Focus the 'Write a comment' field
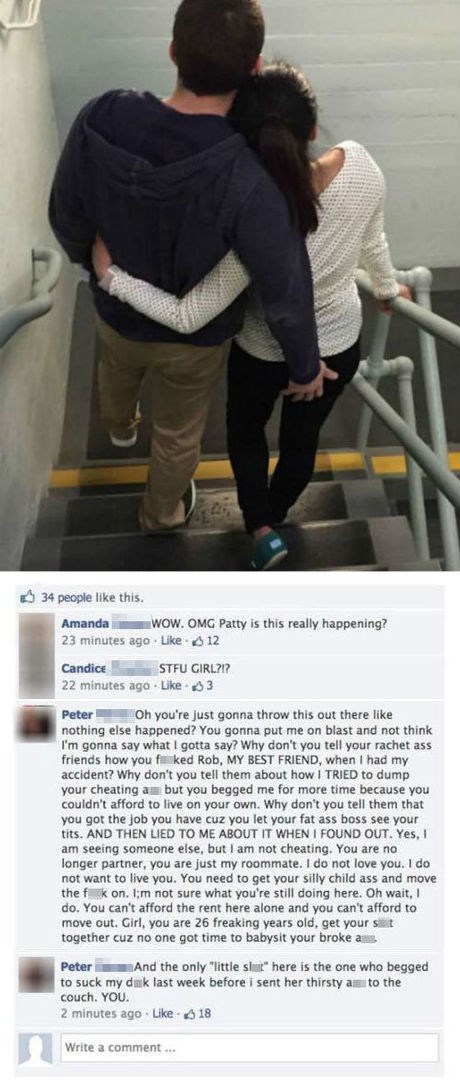This screenshot has width=460, height=1080. (x=249, y=1048)
